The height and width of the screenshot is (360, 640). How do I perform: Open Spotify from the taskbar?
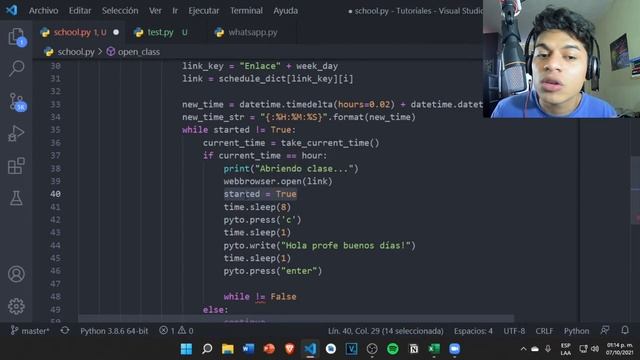pyautogui.click(x=393, y=349)
